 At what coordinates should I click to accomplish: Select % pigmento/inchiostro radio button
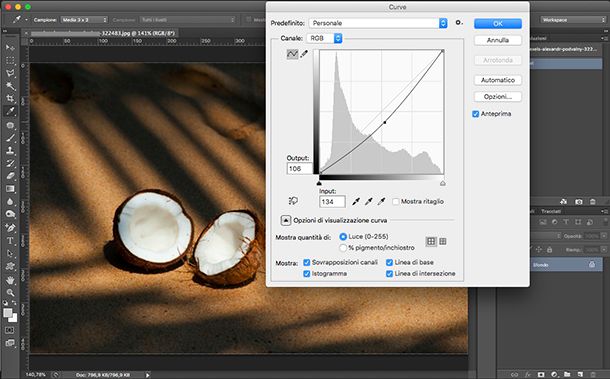click(343, 248)
